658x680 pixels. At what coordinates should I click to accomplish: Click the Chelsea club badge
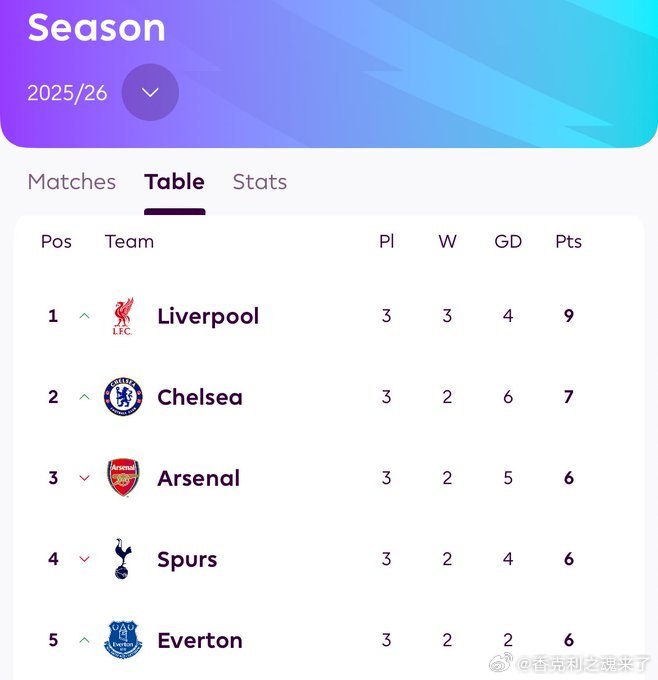pos(123,397)
